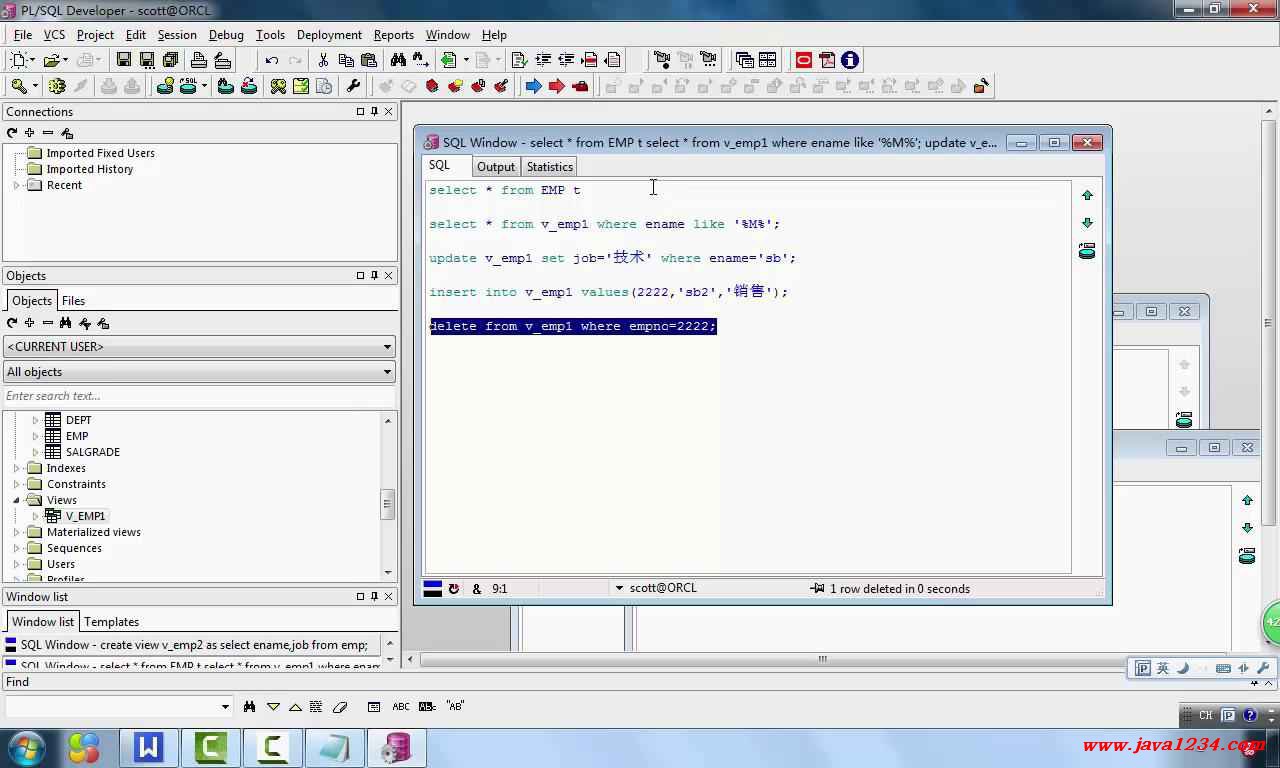This screenshot has width=1280, height=768.
Task: Toggle ABC case sensitive search option
Action: click(x=401, y=706)
